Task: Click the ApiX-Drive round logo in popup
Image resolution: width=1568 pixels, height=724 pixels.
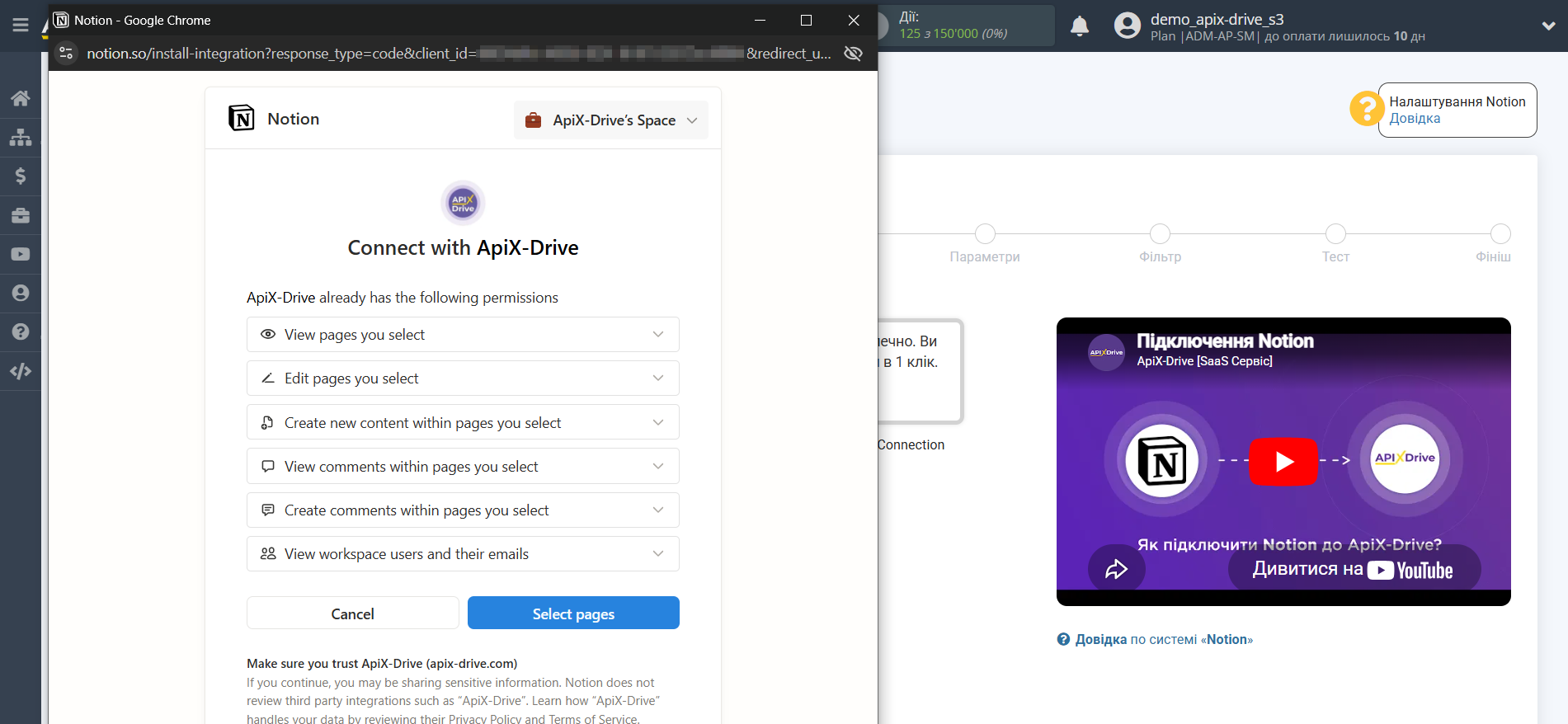Action: point(463,203)
